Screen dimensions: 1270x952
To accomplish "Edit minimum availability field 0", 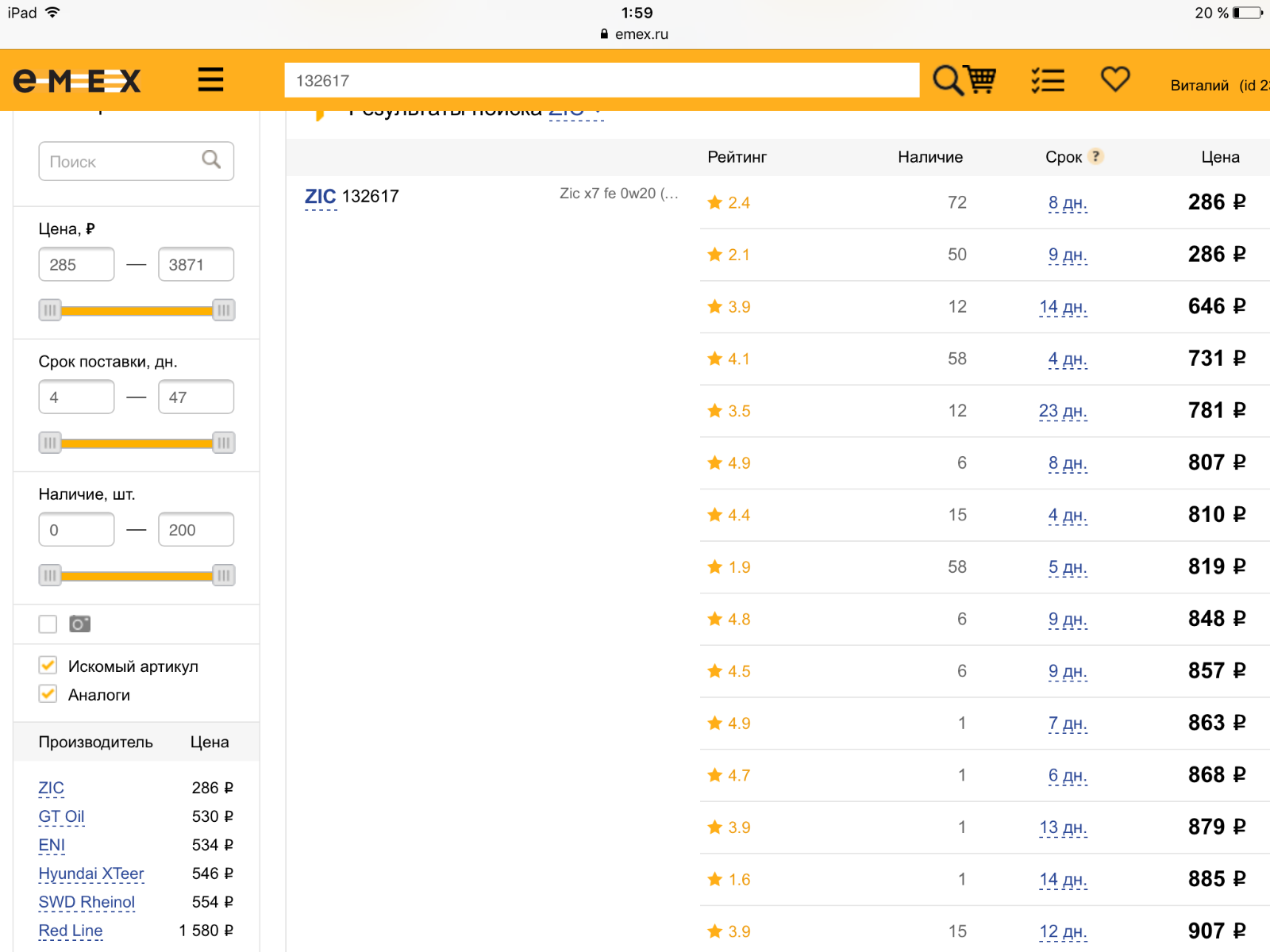I will pyautogui.click(x=76, y=529).
